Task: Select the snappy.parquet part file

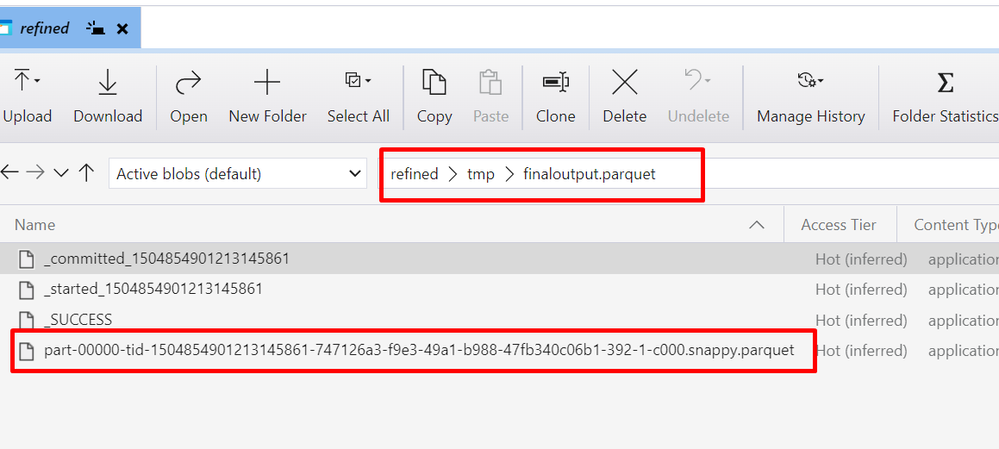Action: click(418, 351)
